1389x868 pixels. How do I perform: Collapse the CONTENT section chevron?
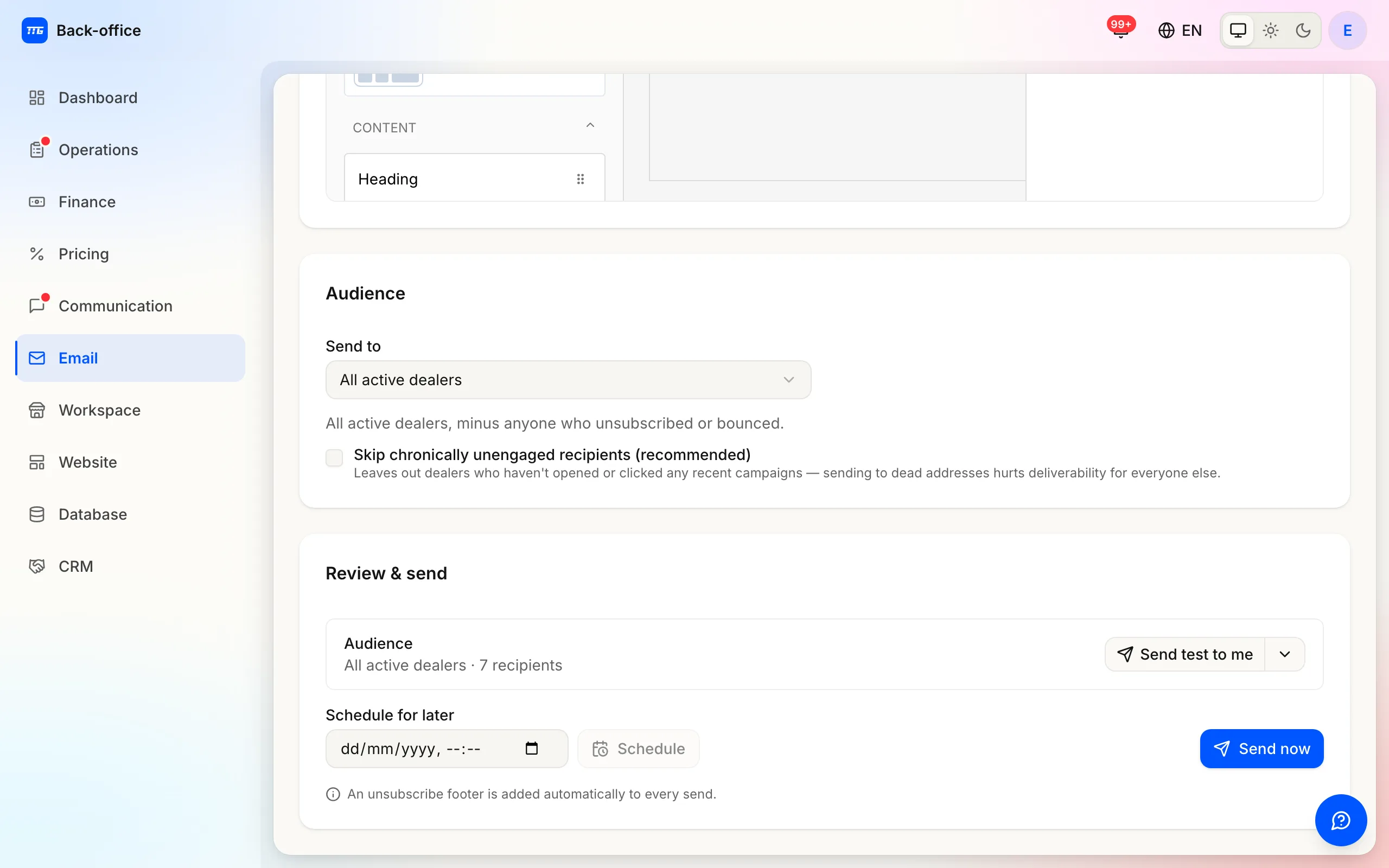pos(590,125)
